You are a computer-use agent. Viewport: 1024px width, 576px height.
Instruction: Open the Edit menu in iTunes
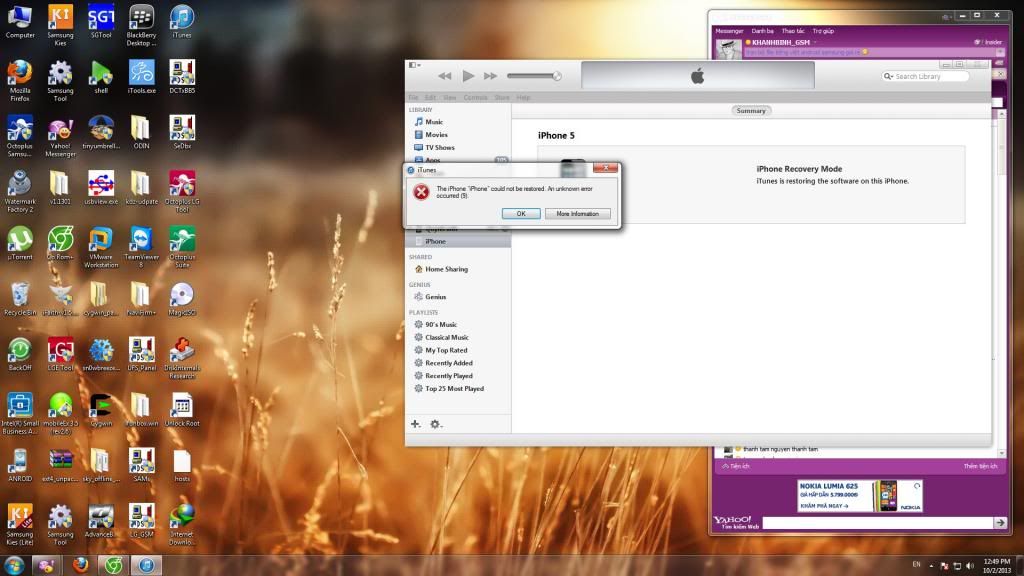430,97
